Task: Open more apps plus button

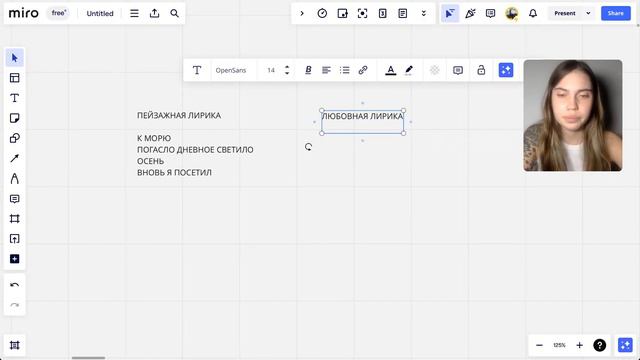Action: 15,259
